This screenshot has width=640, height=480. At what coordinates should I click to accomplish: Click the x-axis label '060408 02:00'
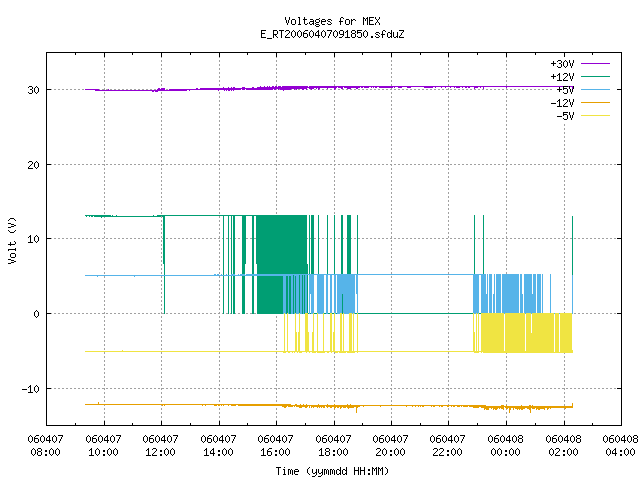point(564,446)
